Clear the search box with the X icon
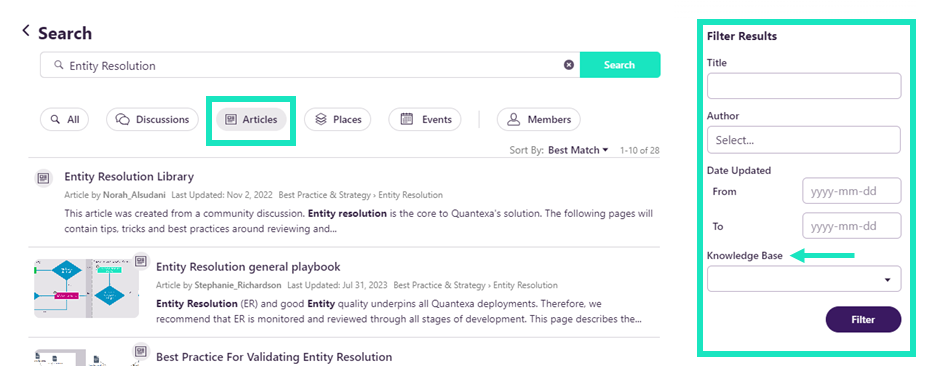Viewport: 940px width, 366px height. 569,65
